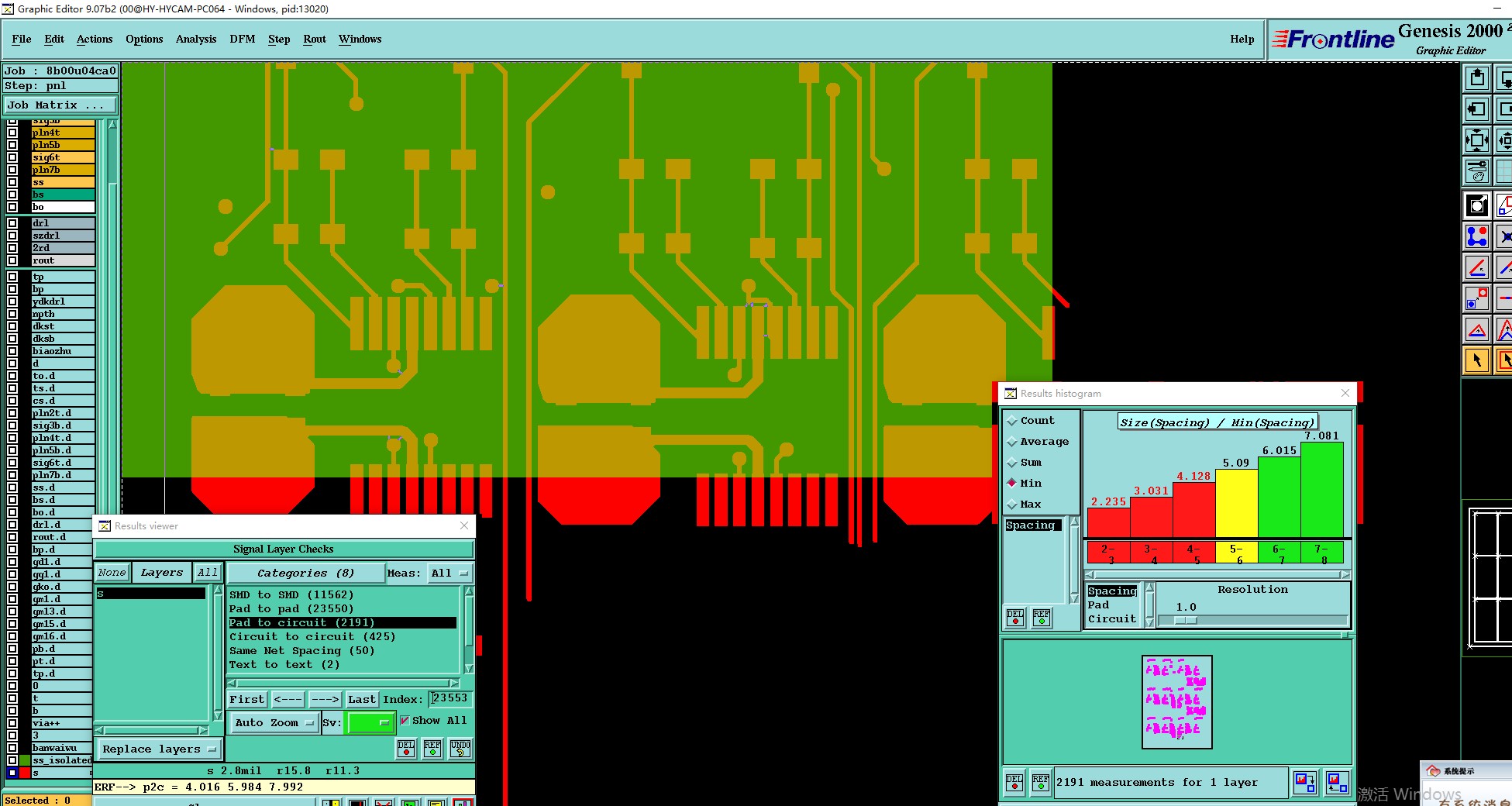Toggle visibility box for layer drl
Image resolution: width=1512 pixels, height=806 pixels.
[12, 223]
